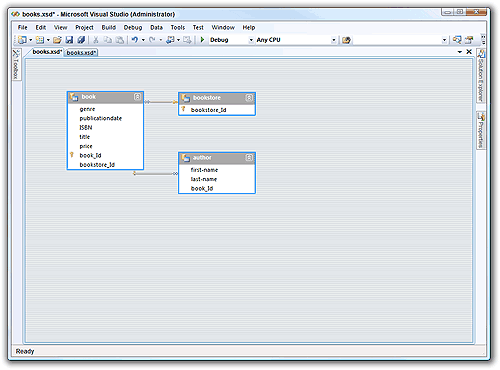Open the Test menu
500x370 pixels.
(x=198, y=27)
